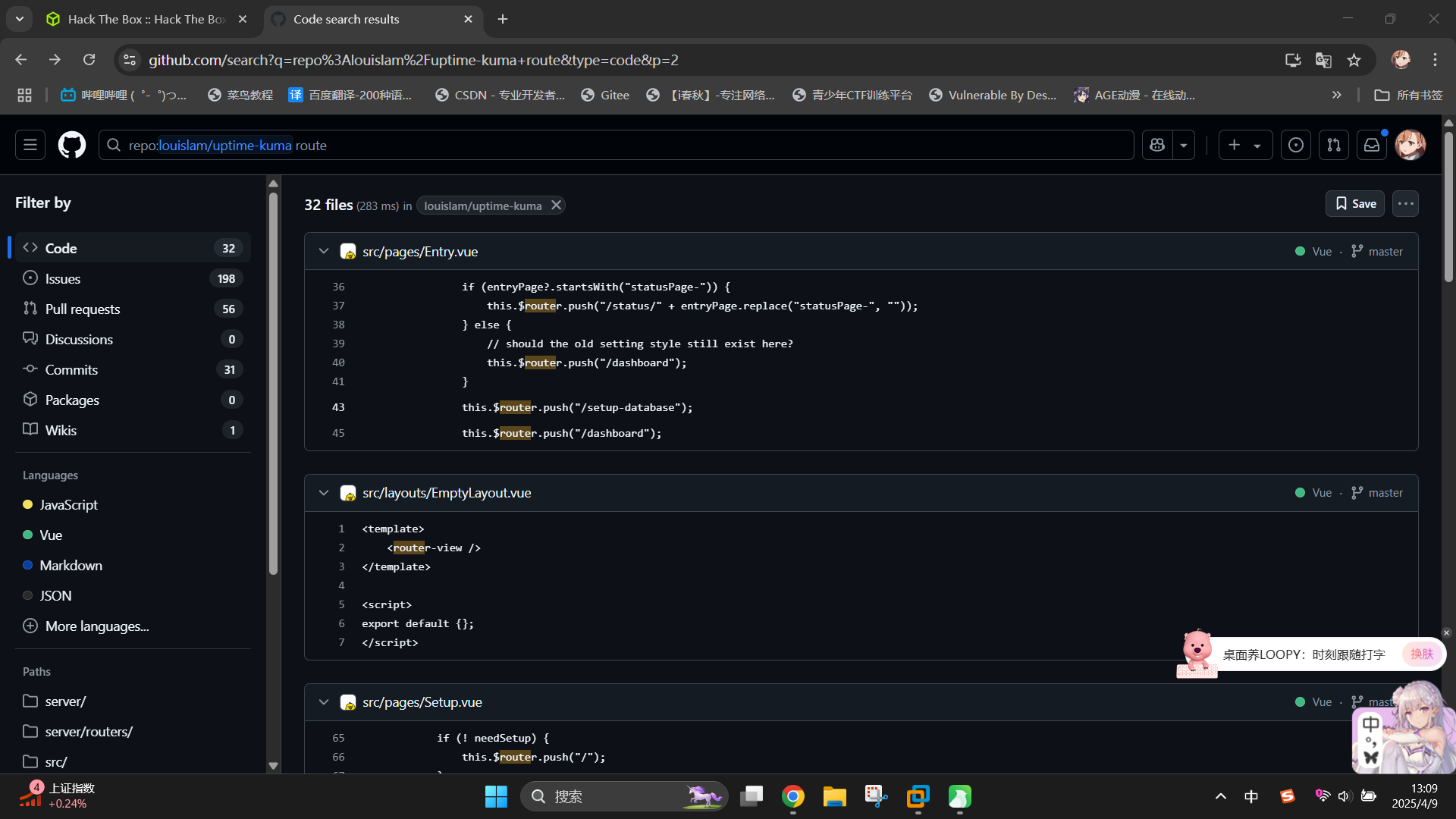Screen dimensions: 1456x819
Task: Click the address bar URL
Action: coord(413,60)
